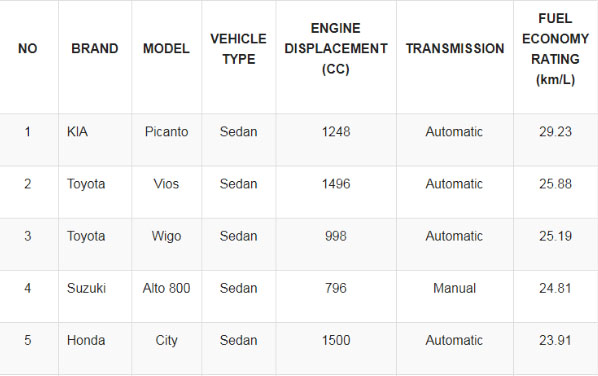Image resolution: width=598 pixels, height=376 pixels.
Task: Select the 998 engine displacement cell
Action: [336, 236]
